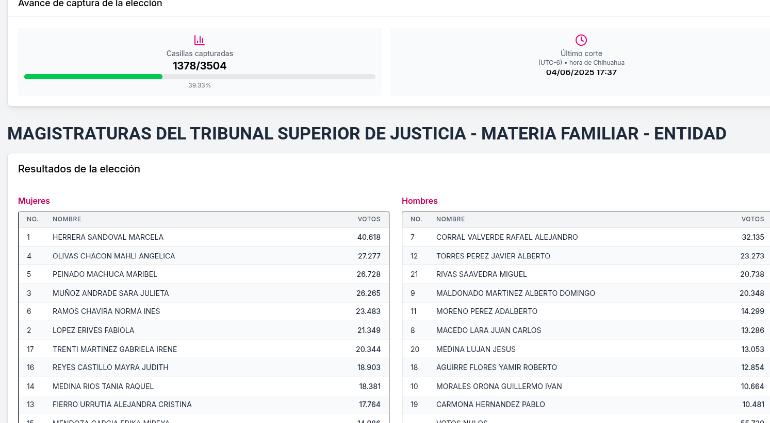Viewport: 770px width, 423px height.
Task: Select row HERRERA SANDOVAL MARCELA
Action: coord(204,237)
